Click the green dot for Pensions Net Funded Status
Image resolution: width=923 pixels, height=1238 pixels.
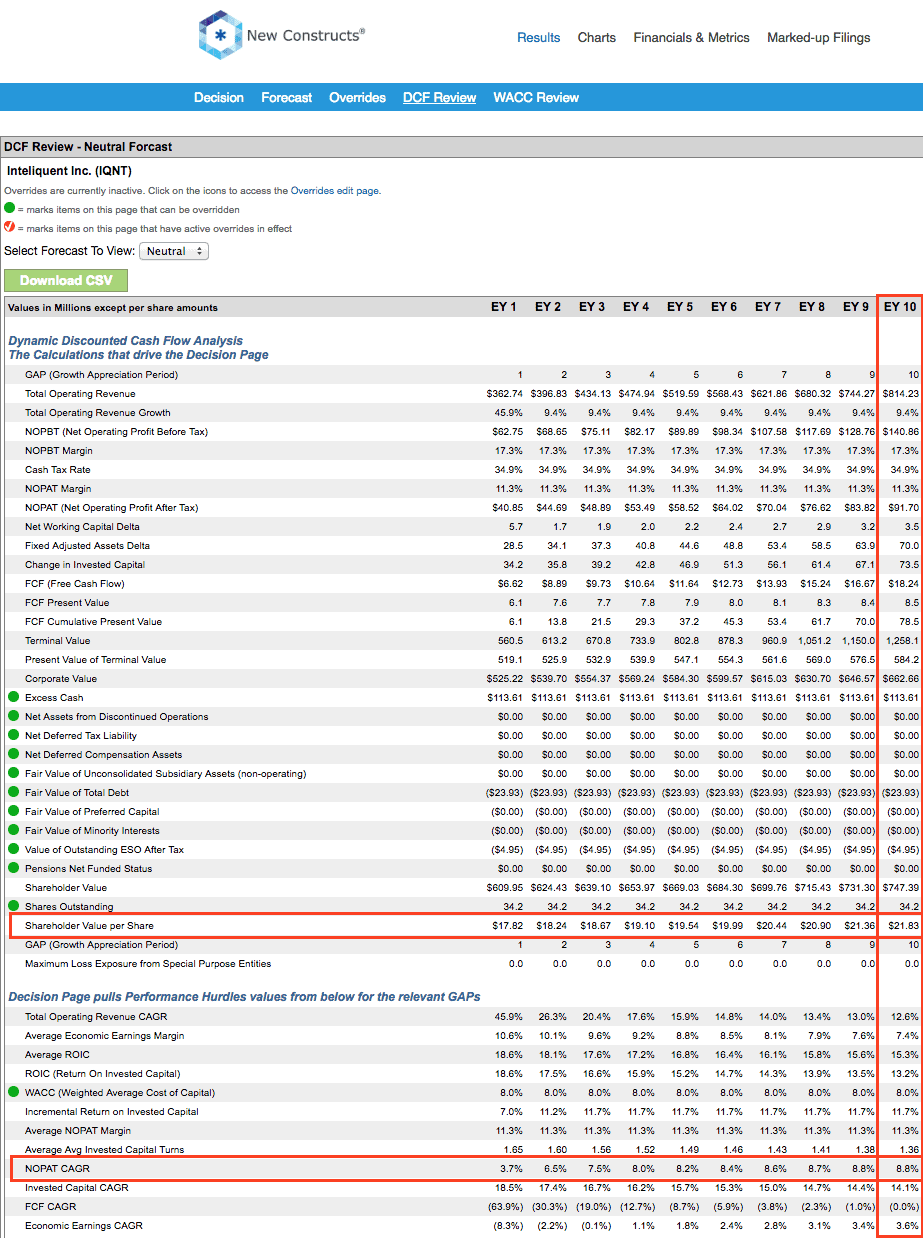13,868
